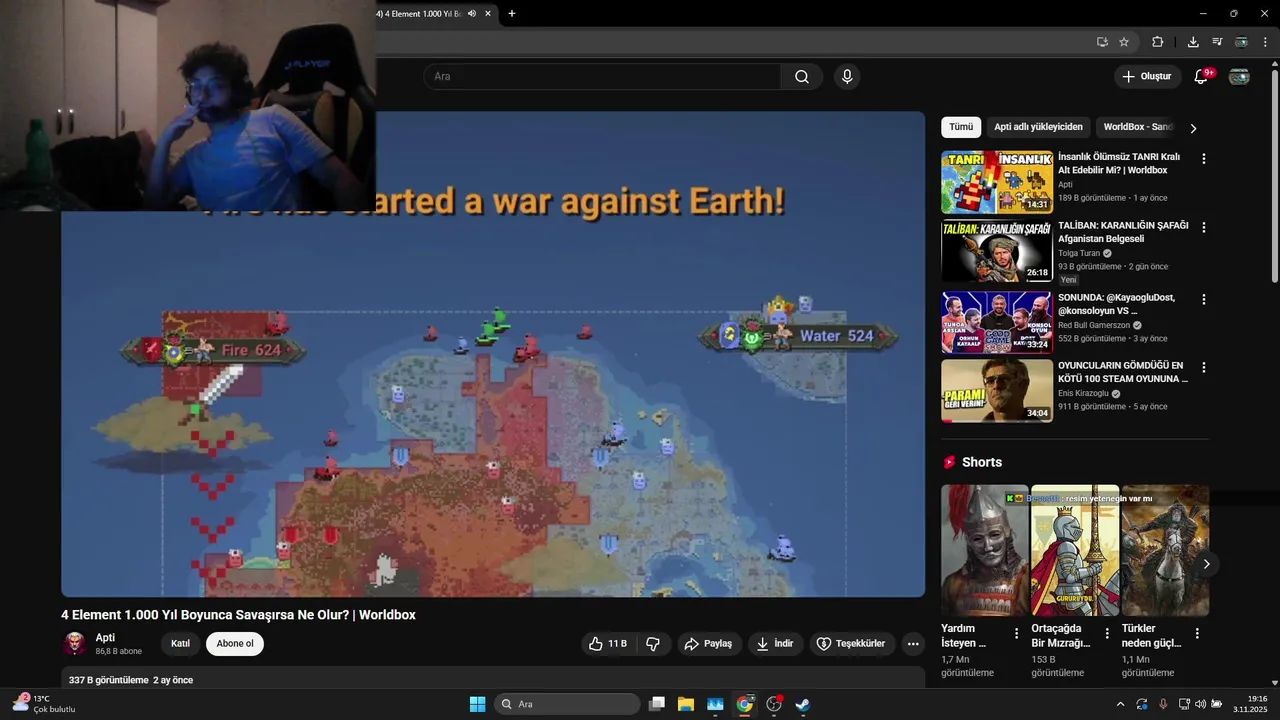Open YouTube notifications bell
Image resolution: width=1280 pixels, height=720 pixels.
click(1201, 77)
